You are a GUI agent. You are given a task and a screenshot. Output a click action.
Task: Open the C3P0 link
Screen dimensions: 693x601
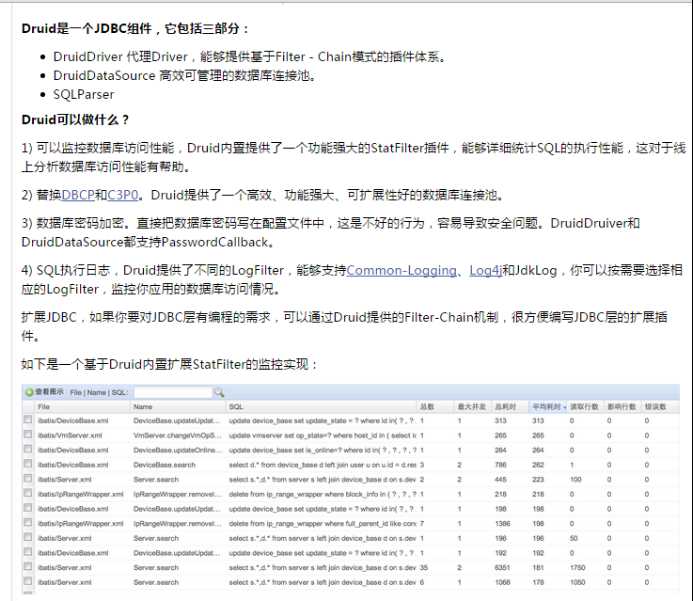(x=123, y=195)
